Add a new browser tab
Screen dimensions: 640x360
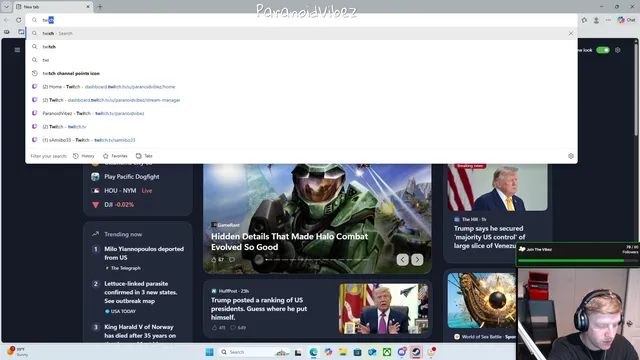tap(100, 7)
